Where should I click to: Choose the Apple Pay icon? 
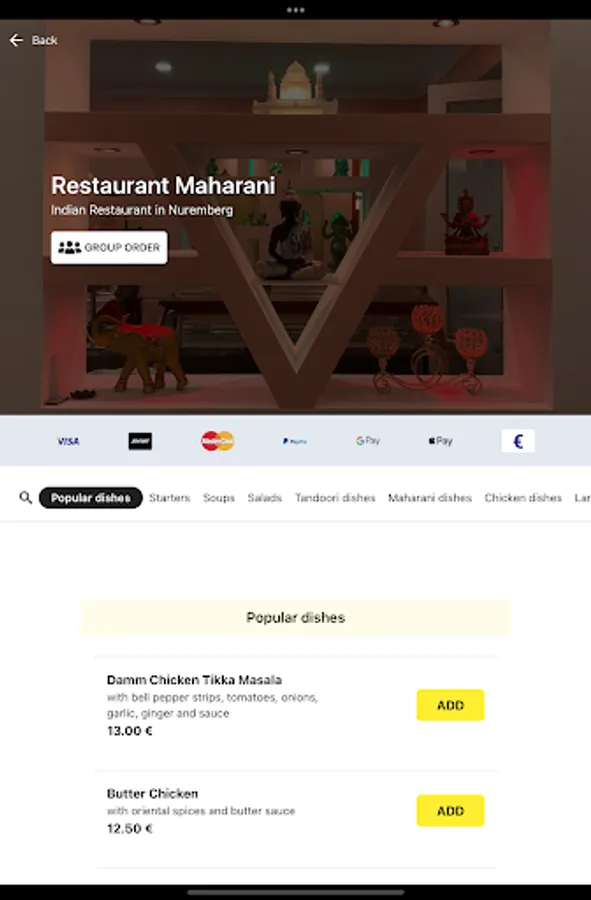coord(441,441)
